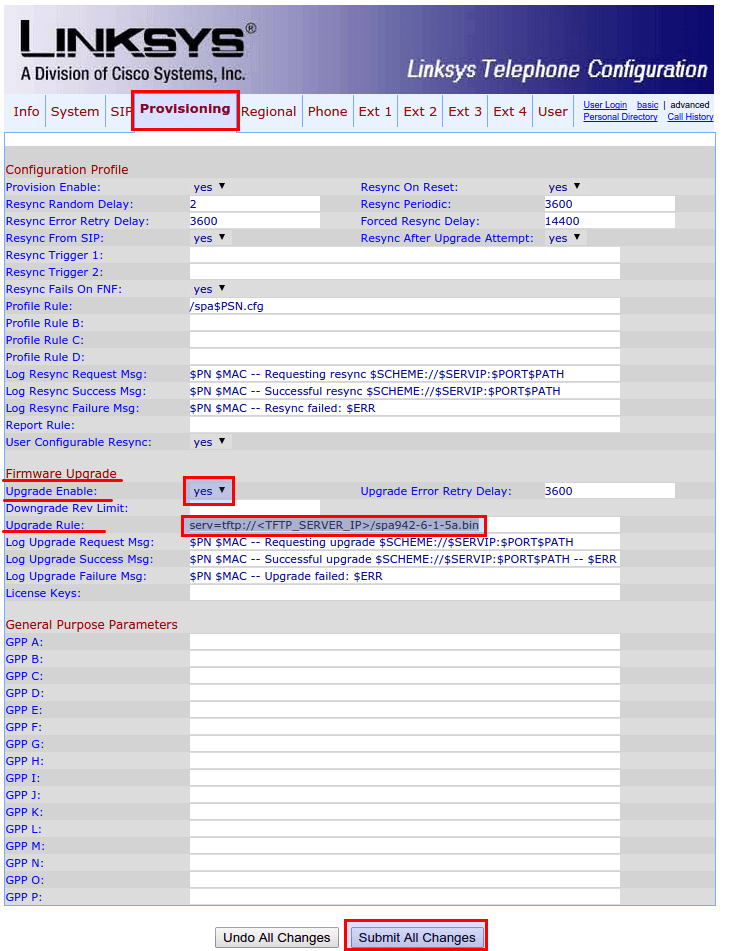The image size is (732, 951).
Task: Click the Profile Rule B field
Action: tap(405, 323)
